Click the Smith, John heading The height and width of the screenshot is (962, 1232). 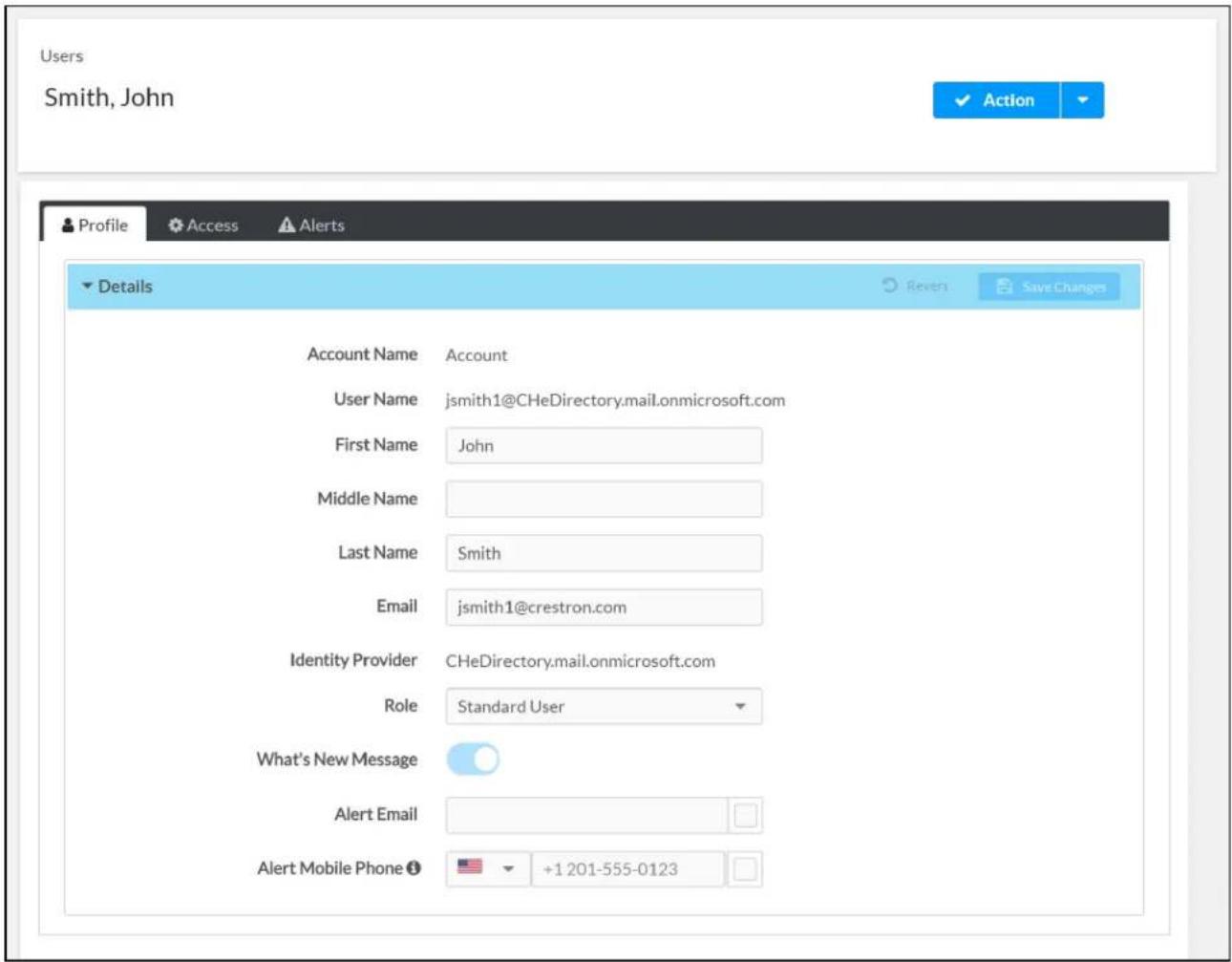coord(109,97)
